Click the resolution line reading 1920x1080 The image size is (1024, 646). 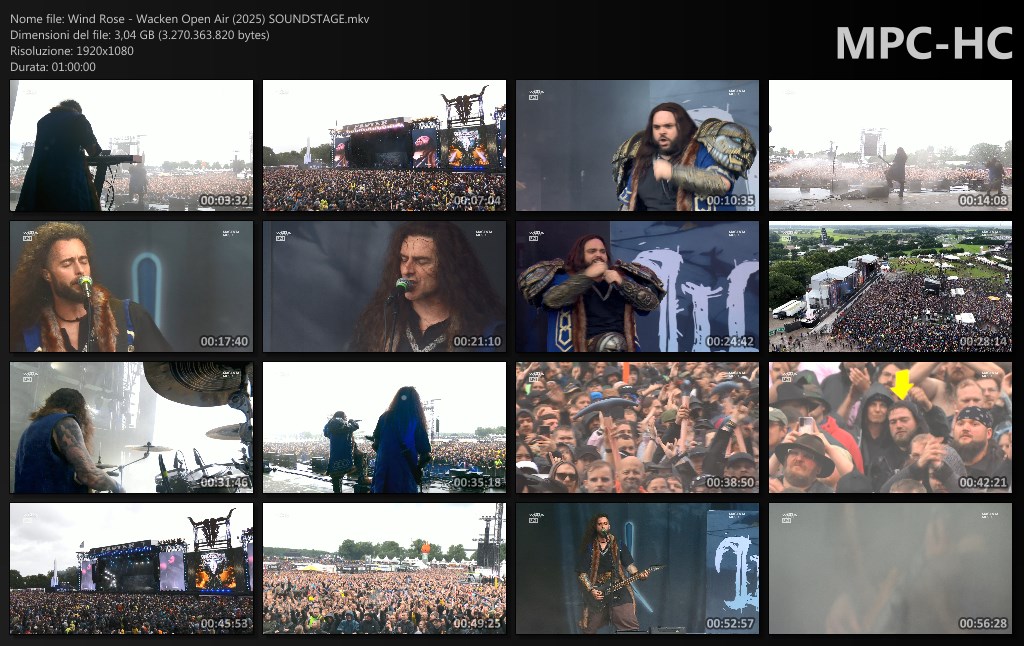click(72, 51)
